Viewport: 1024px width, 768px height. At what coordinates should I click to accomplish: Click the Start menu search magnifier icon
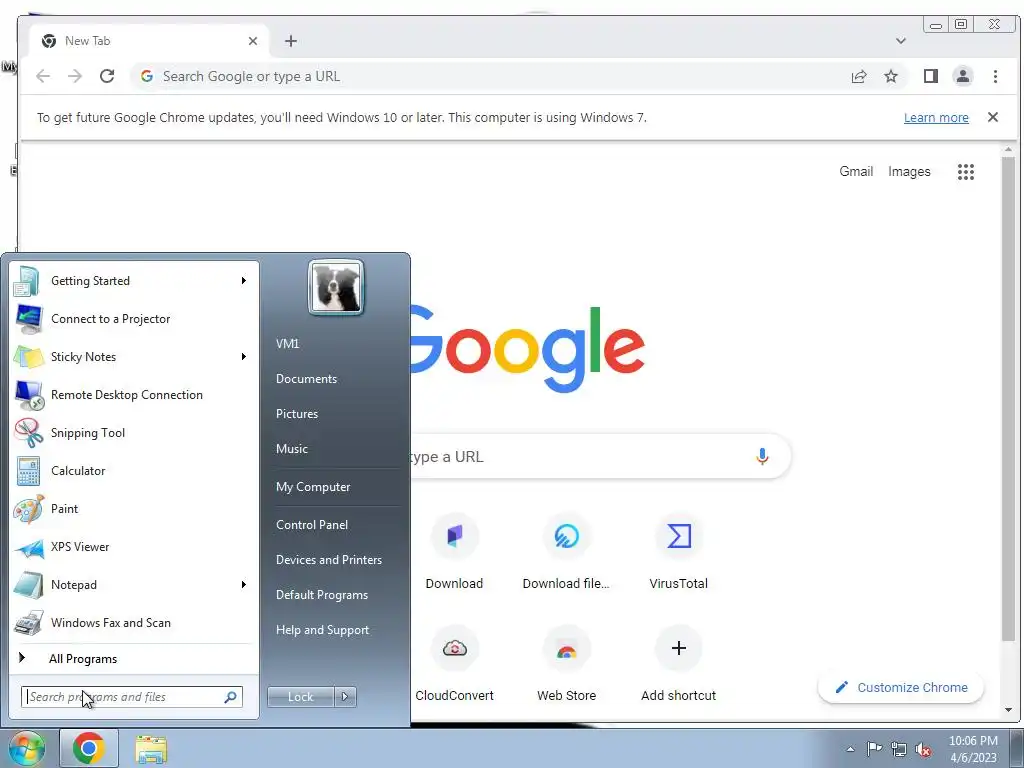click(x=231, y=697)
